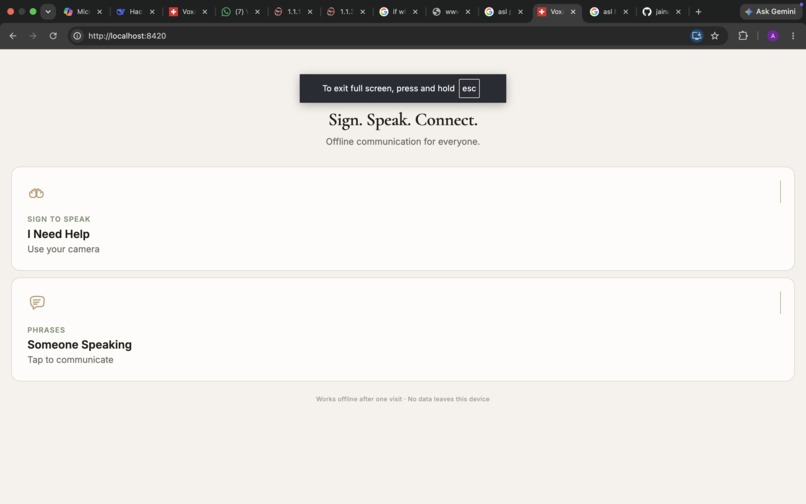Click the green macOS fullscreen window button
This screenshot has width=806, height=504.
[x=33, y=11]
